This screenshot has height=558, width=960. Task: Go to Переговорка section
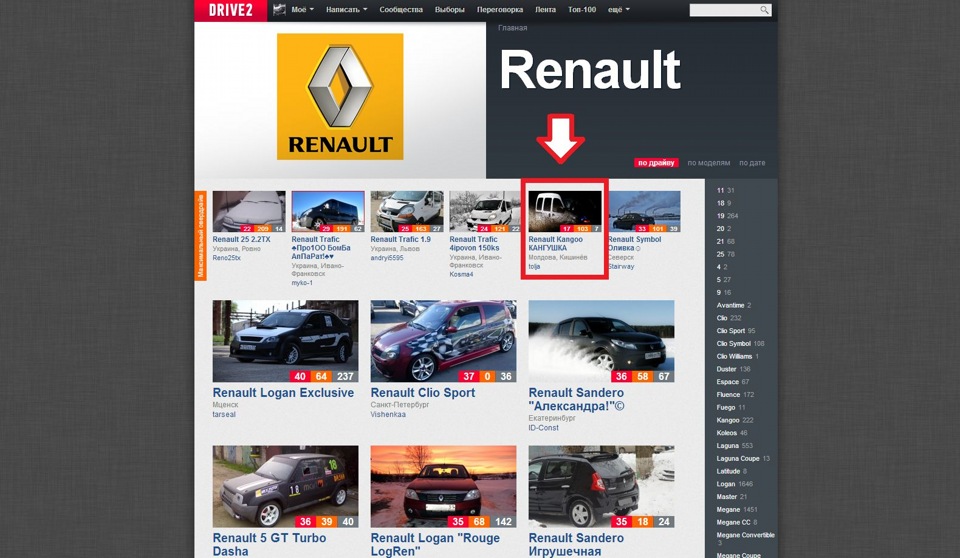tap(500, 9)
